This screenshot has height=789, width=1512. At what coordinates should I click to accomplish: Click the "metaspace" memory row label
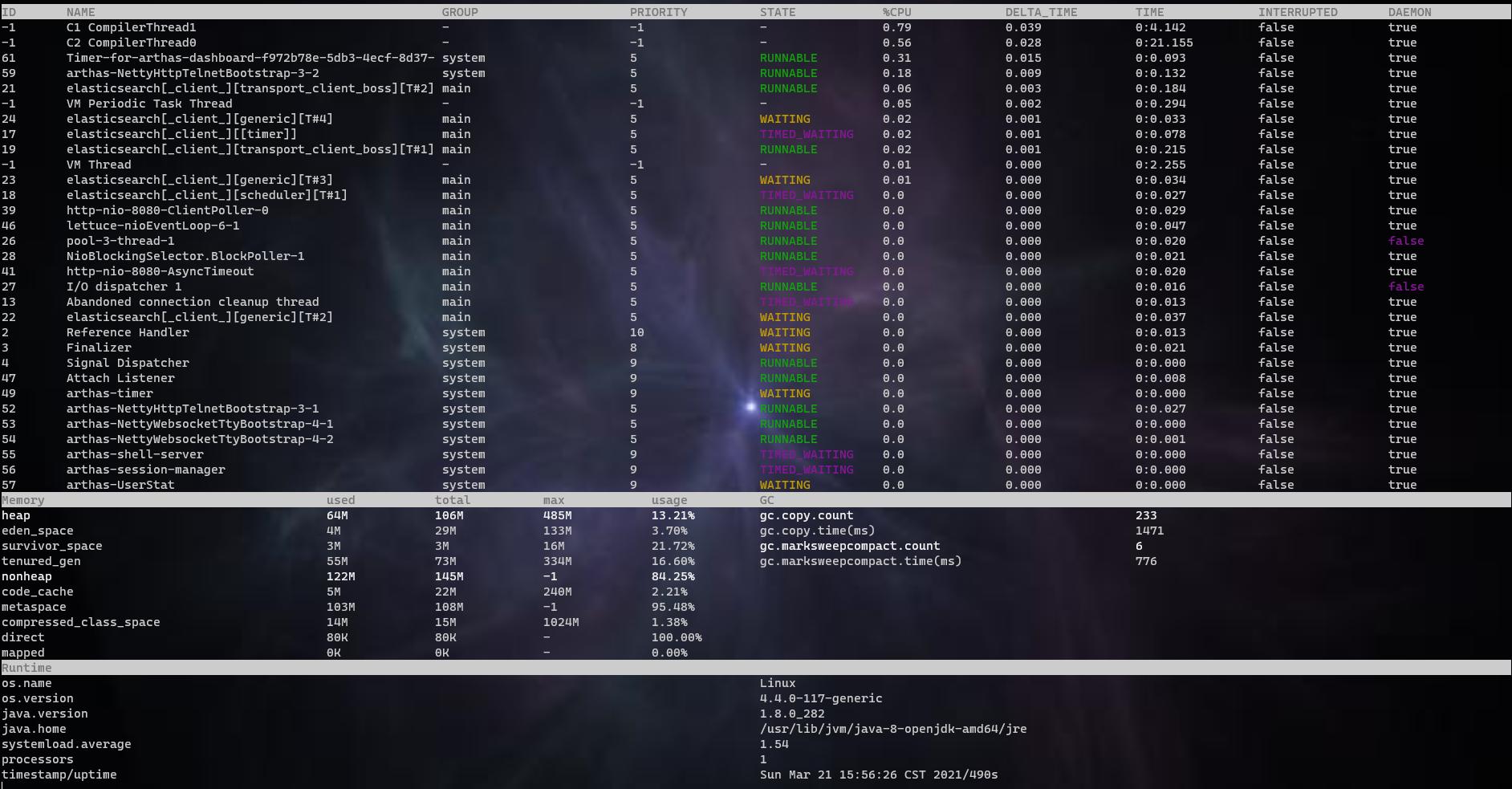tap(34, 607)
